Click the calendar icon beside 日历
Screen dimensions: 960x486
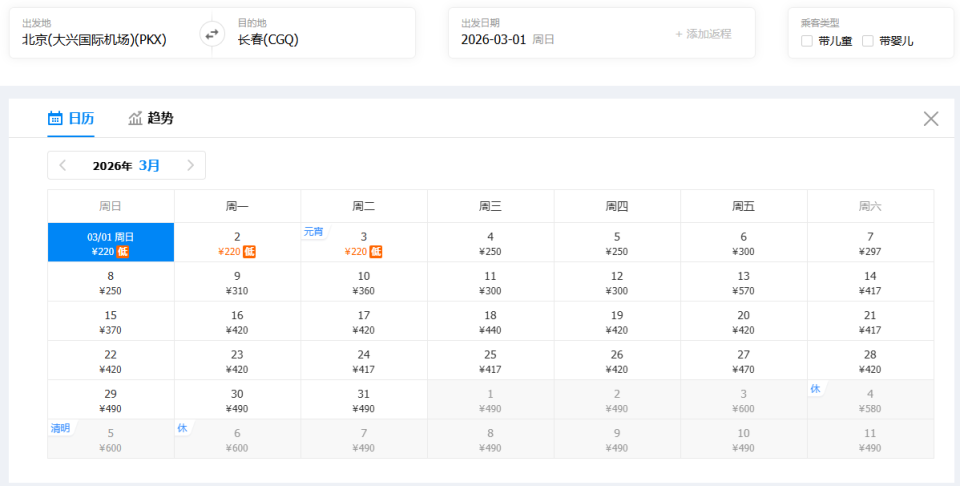pos(56,118)
